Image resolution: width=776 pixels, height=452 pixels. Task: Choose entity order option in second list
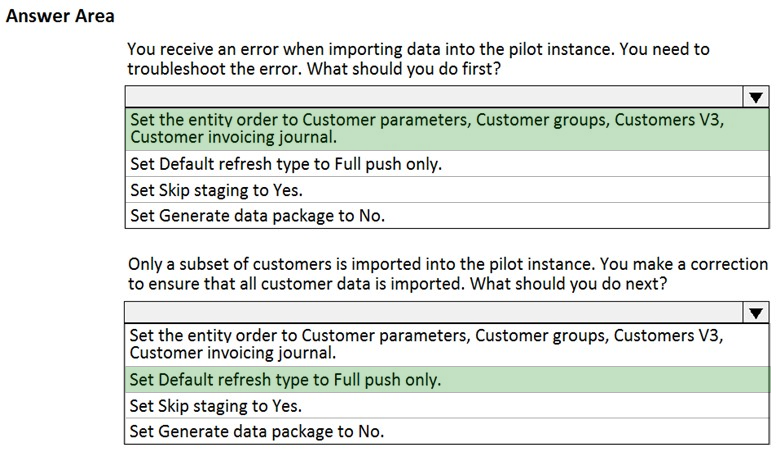pyautogui.click(x=447, y=345)
